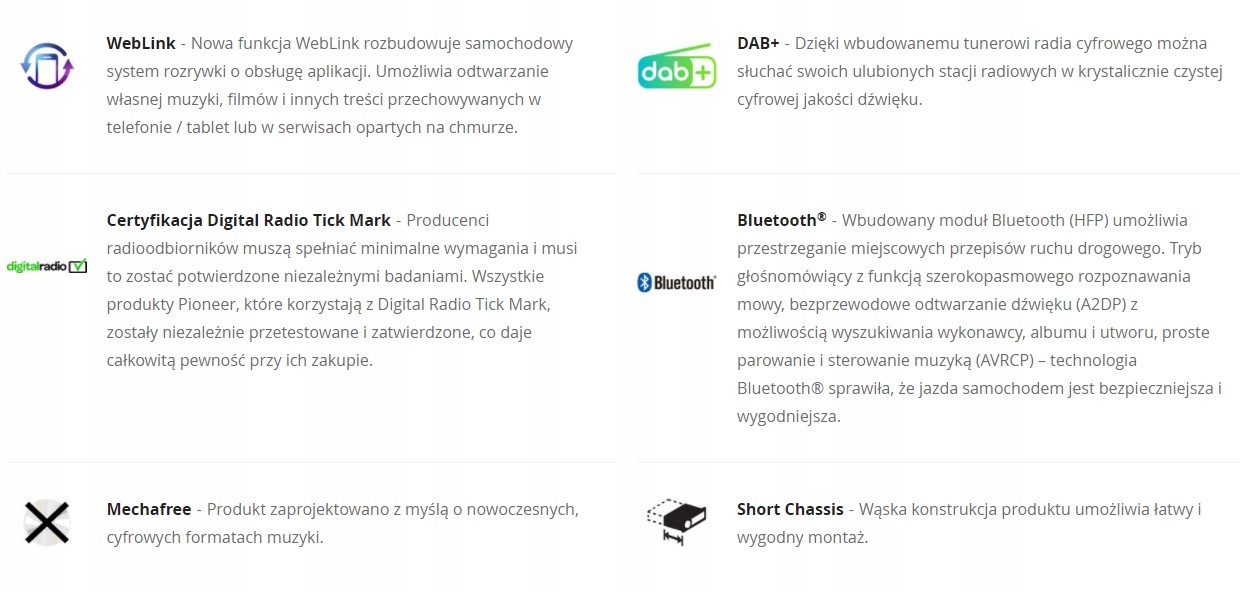Click the bold Bluetooth® heading

pyautogui.click(x=781, y=220)
